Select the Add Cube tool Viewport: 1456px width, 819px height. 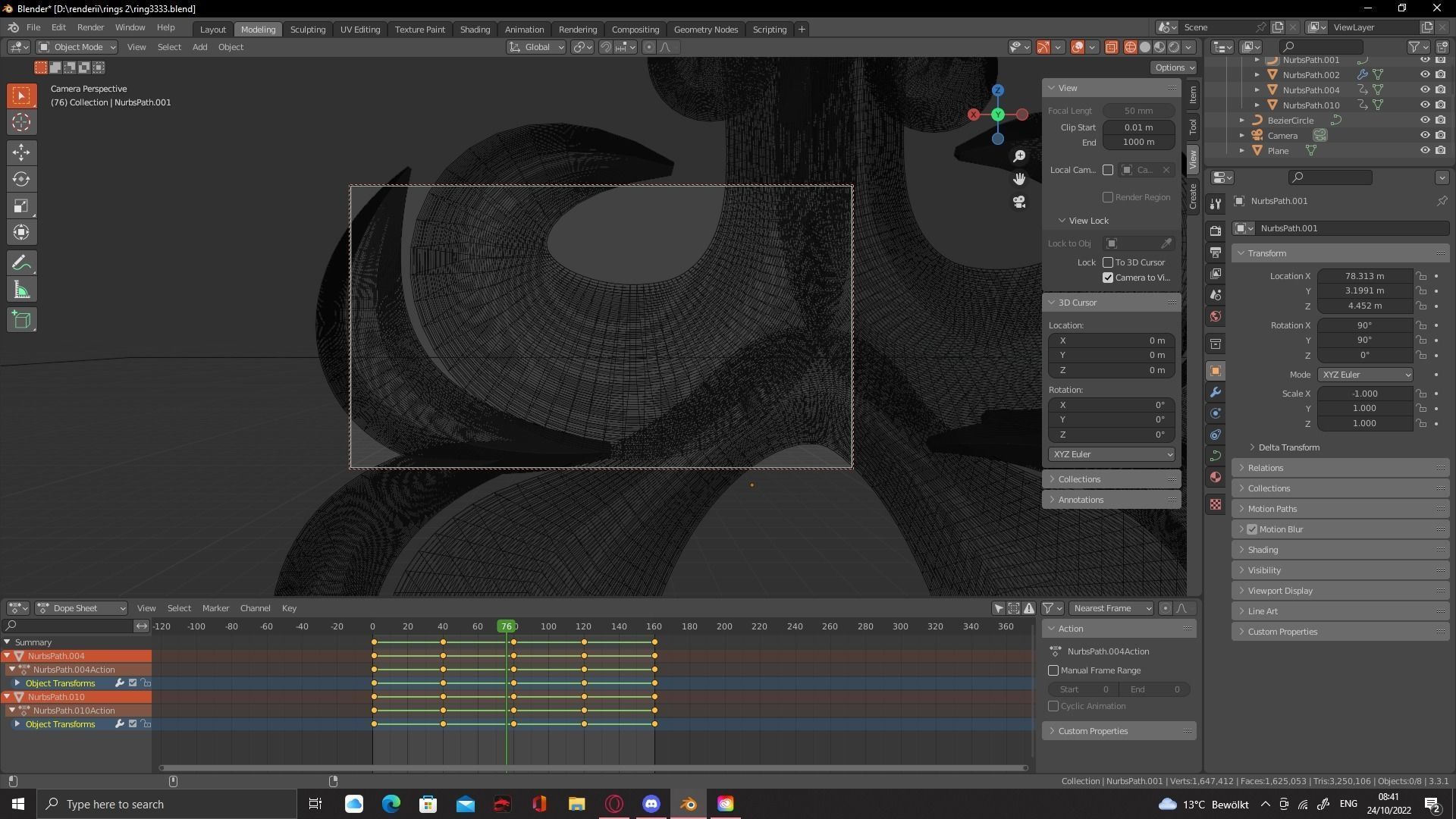point(21,320)
